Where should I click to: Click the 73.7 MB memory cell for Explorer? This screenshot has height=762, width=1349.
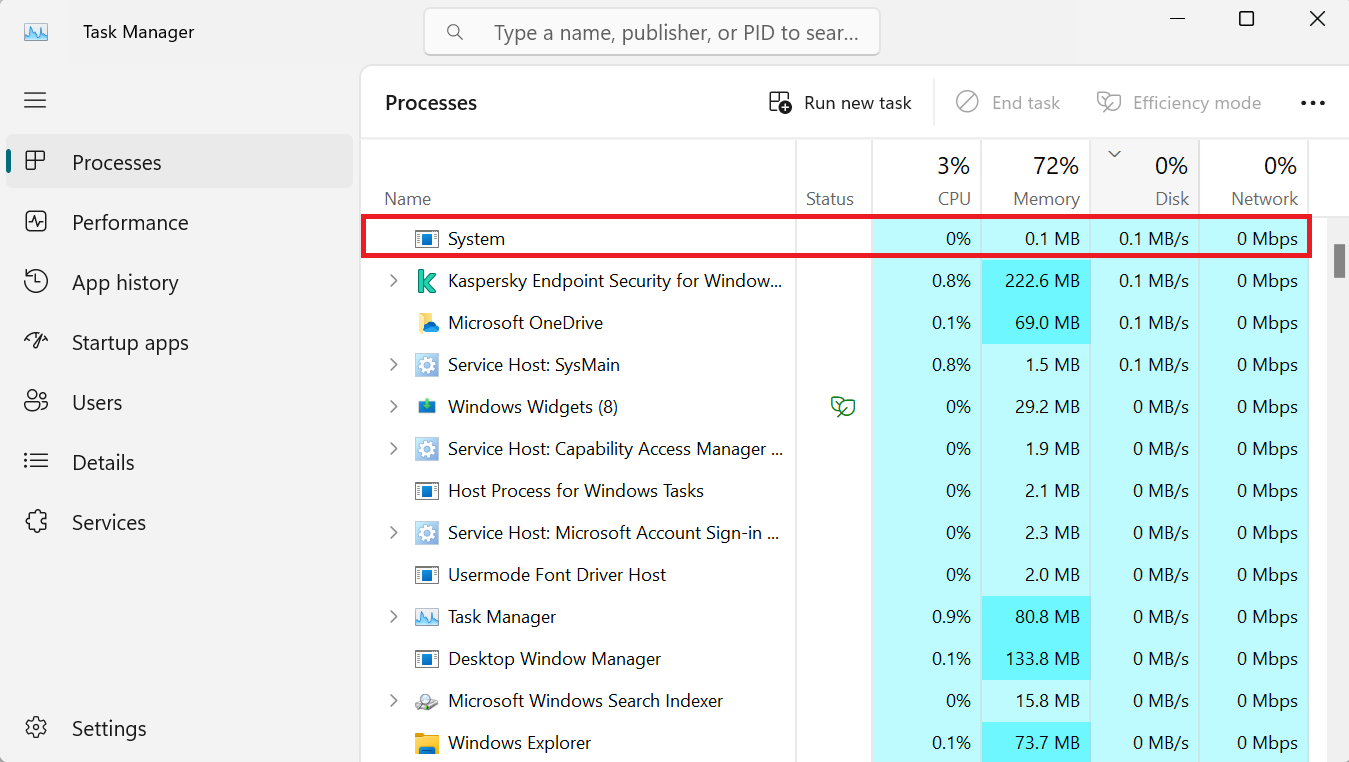[1036, 743]
